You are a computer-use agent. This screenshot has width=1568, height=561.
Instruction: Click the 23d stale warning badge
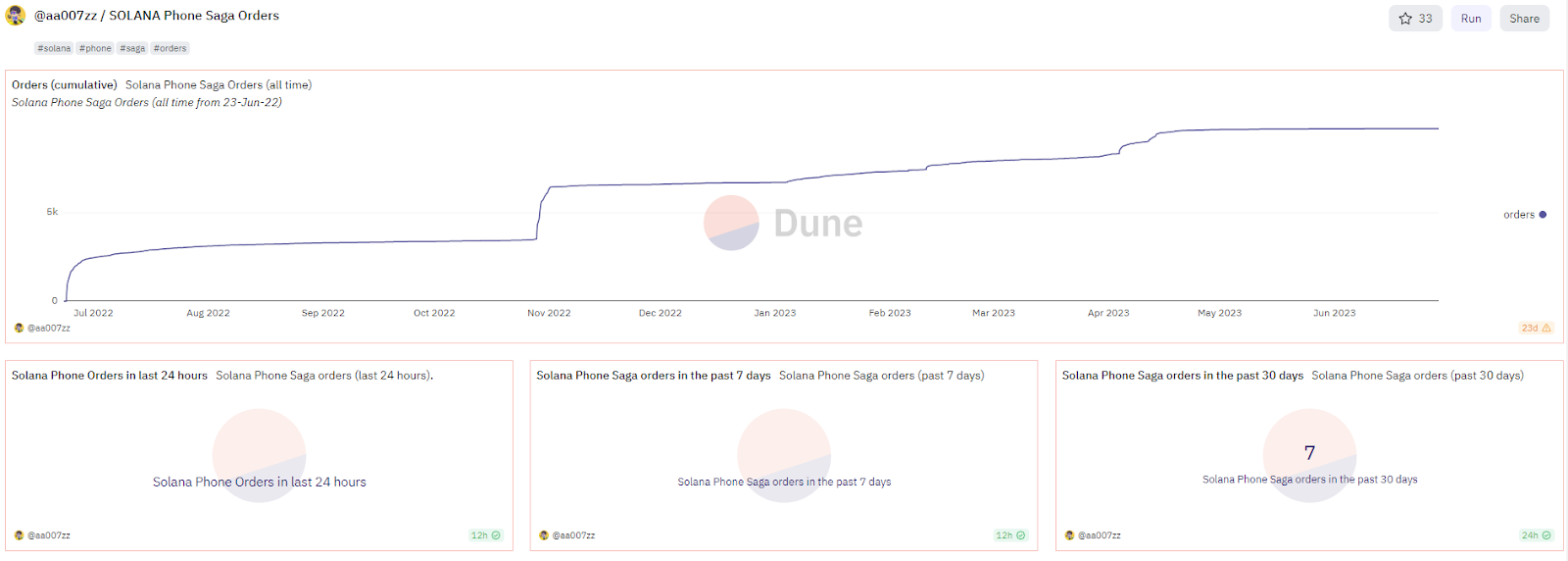pyautogui.click(x=1536, y=329)
